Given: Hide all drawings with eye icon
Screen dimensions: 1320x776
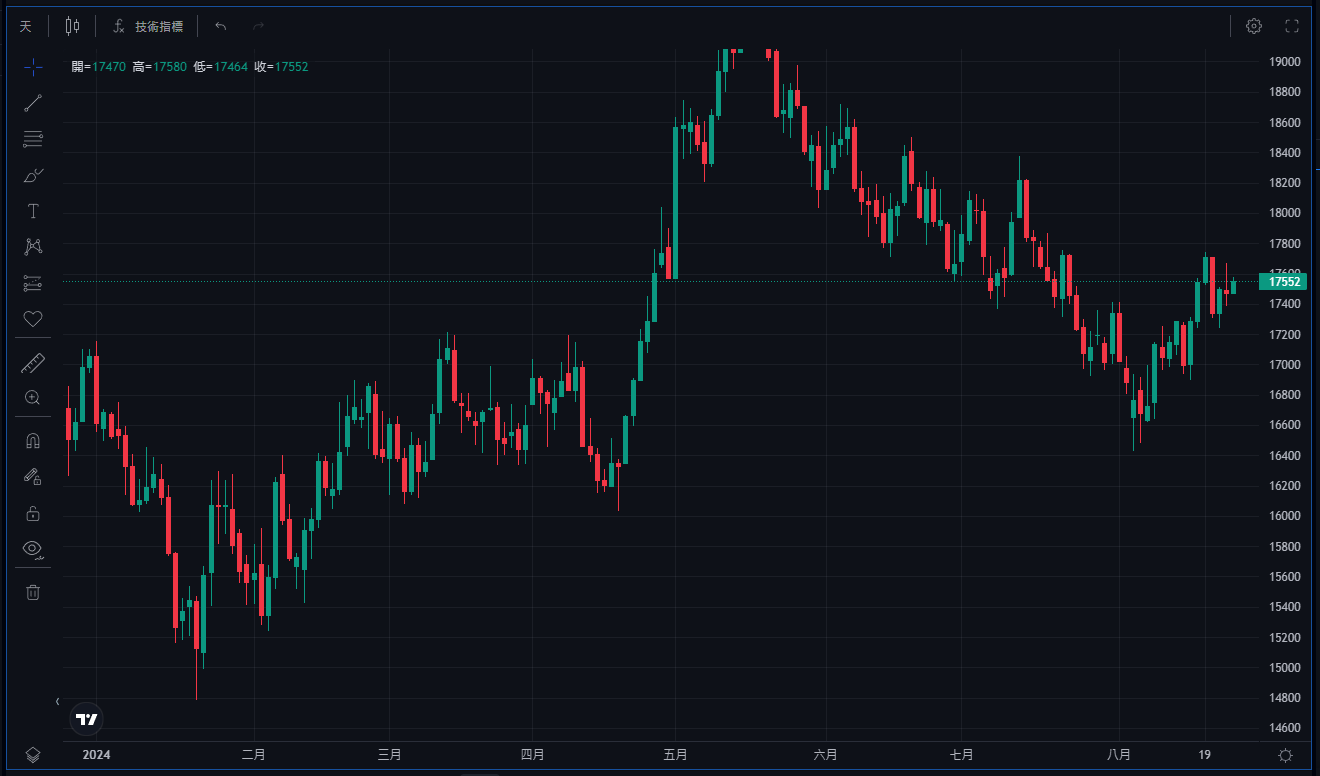Looking at the screenshot, I should pos(33,548).
